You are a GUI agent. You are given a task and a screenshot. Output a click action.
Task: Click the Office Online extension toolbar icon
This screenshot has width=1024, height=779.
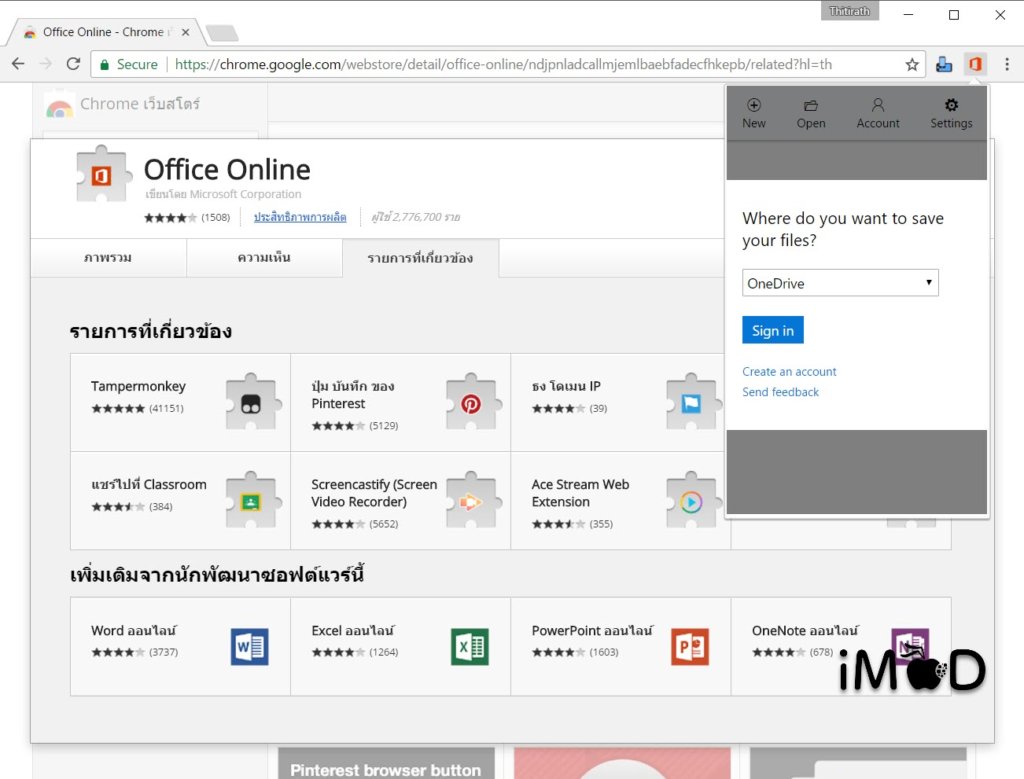[x=975, y=64]
